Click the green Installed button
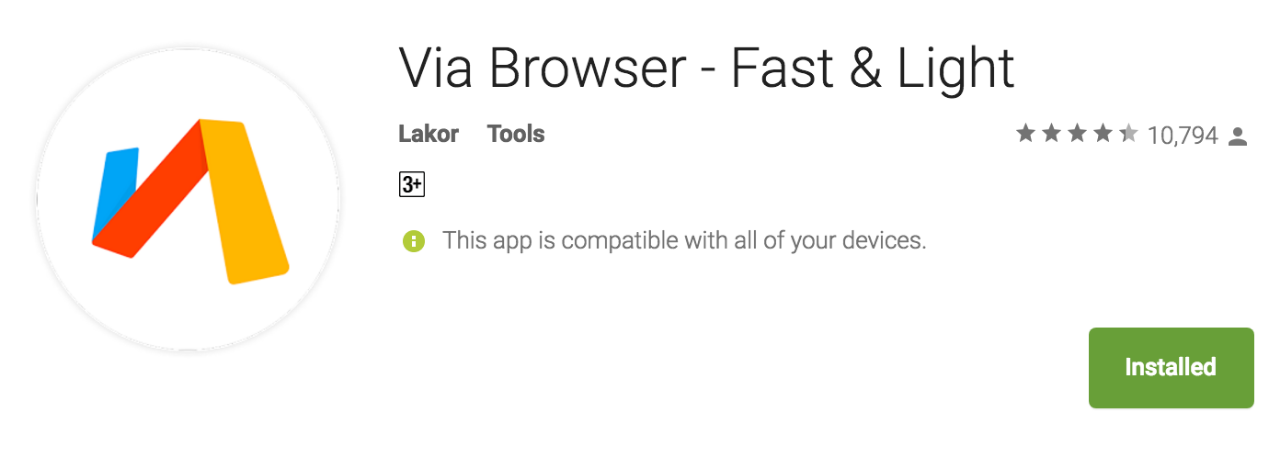This screenshot has width=1279, height=462. click(1171, 367)
